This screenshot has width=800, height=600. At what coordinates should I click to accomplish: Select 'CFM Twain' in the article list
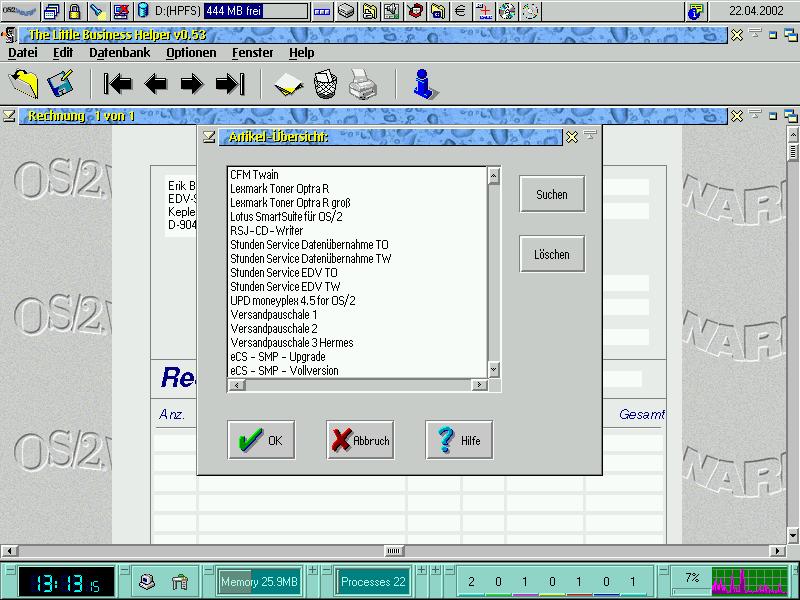[357, 175]
